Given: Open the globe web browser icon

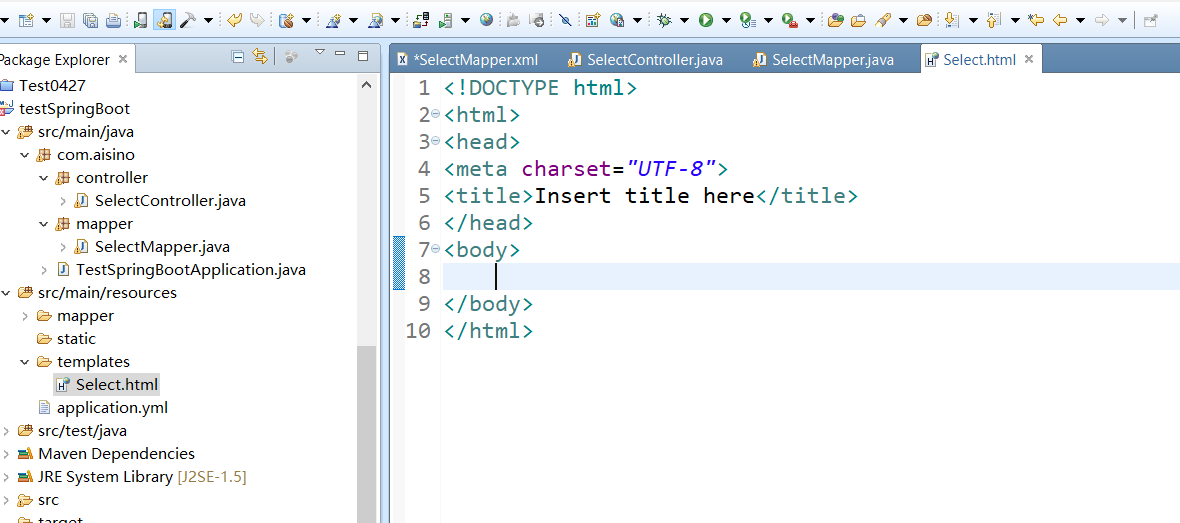Looking at the screenshot, I should pyautogui.click(x=486, y=20).
